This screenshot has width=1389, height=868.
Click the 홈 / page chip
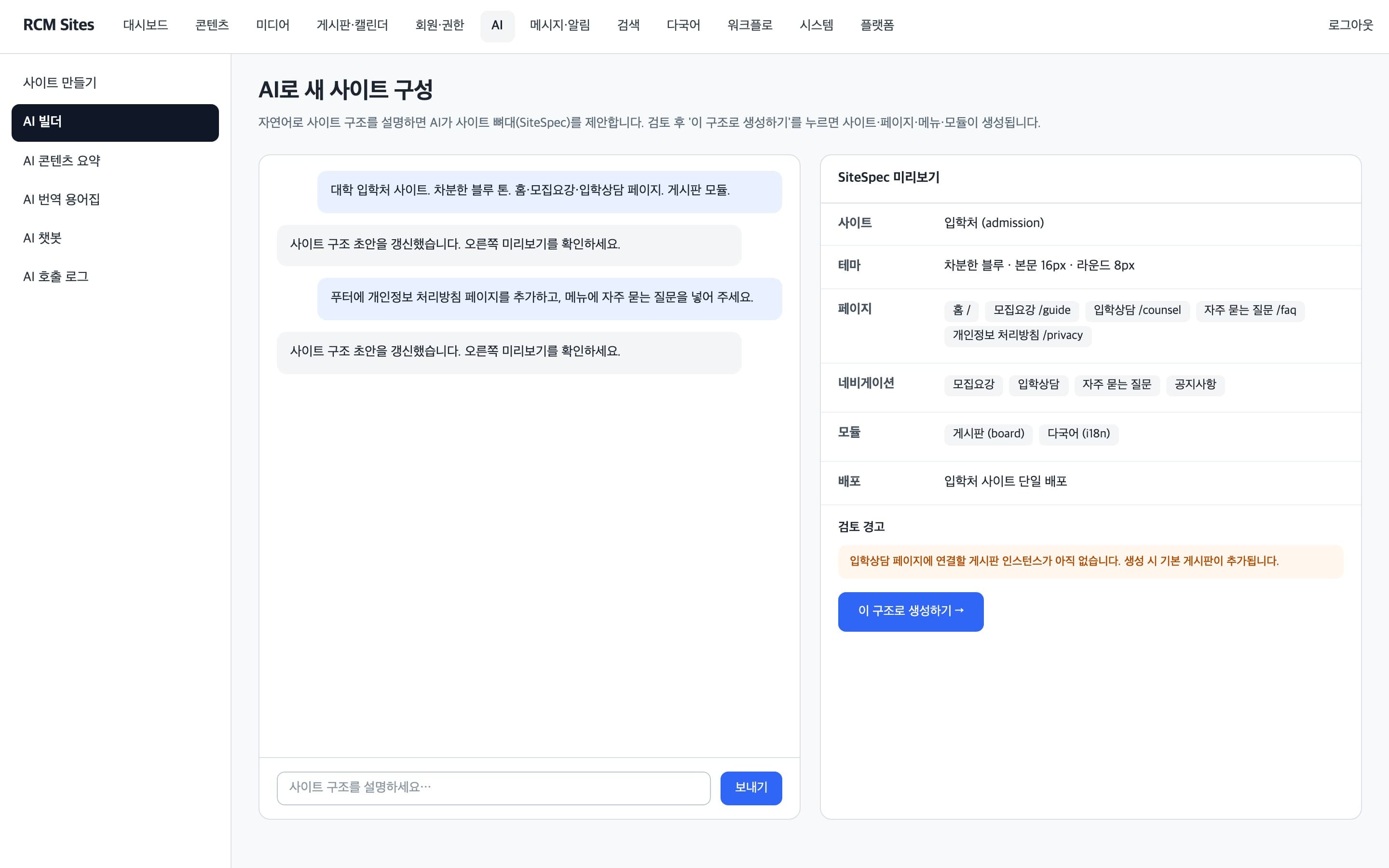961,311
